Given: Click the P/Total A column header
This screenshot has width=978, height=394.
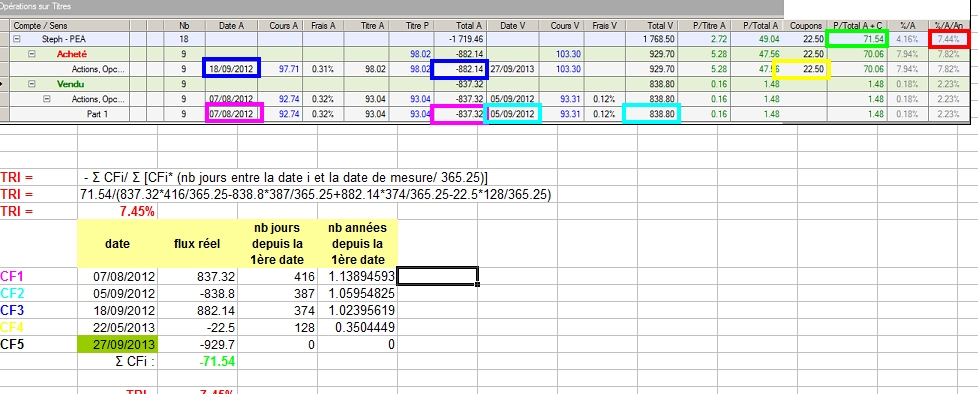Looking at the screenshot, I should coord(757,25).
